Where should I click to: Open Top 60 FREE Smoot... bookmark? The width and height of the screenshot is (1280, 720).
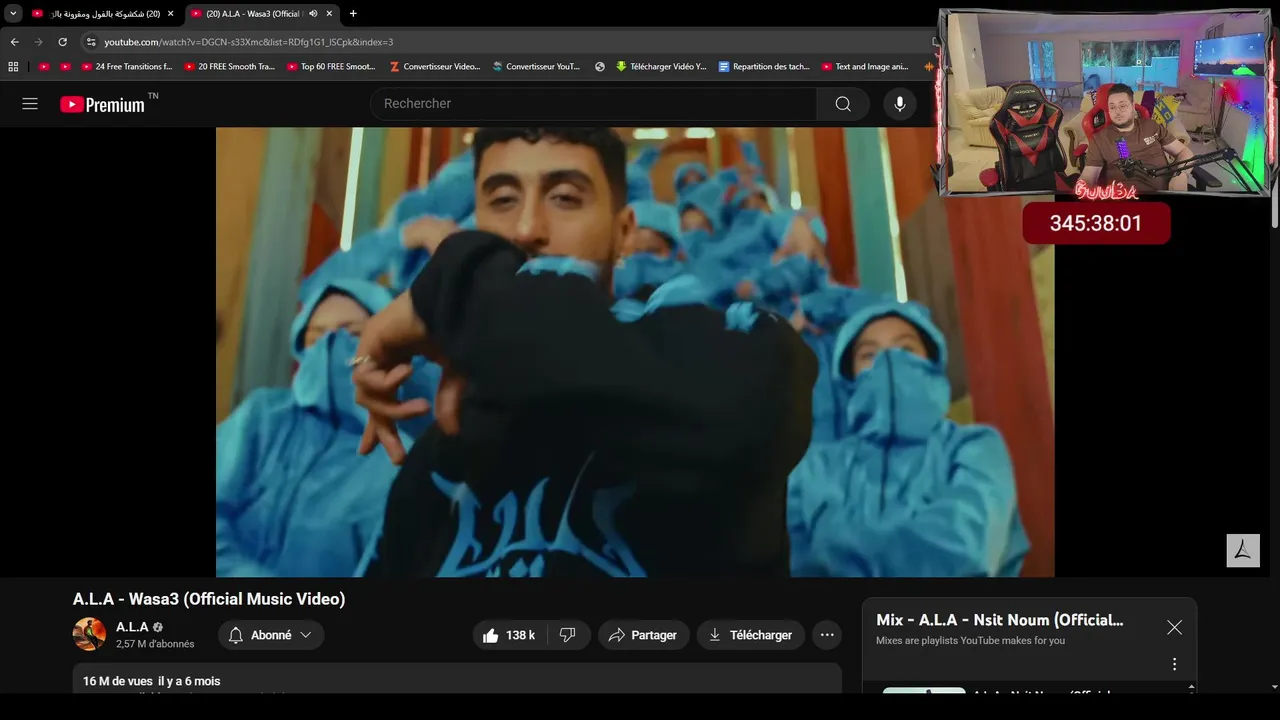[331, 67]
